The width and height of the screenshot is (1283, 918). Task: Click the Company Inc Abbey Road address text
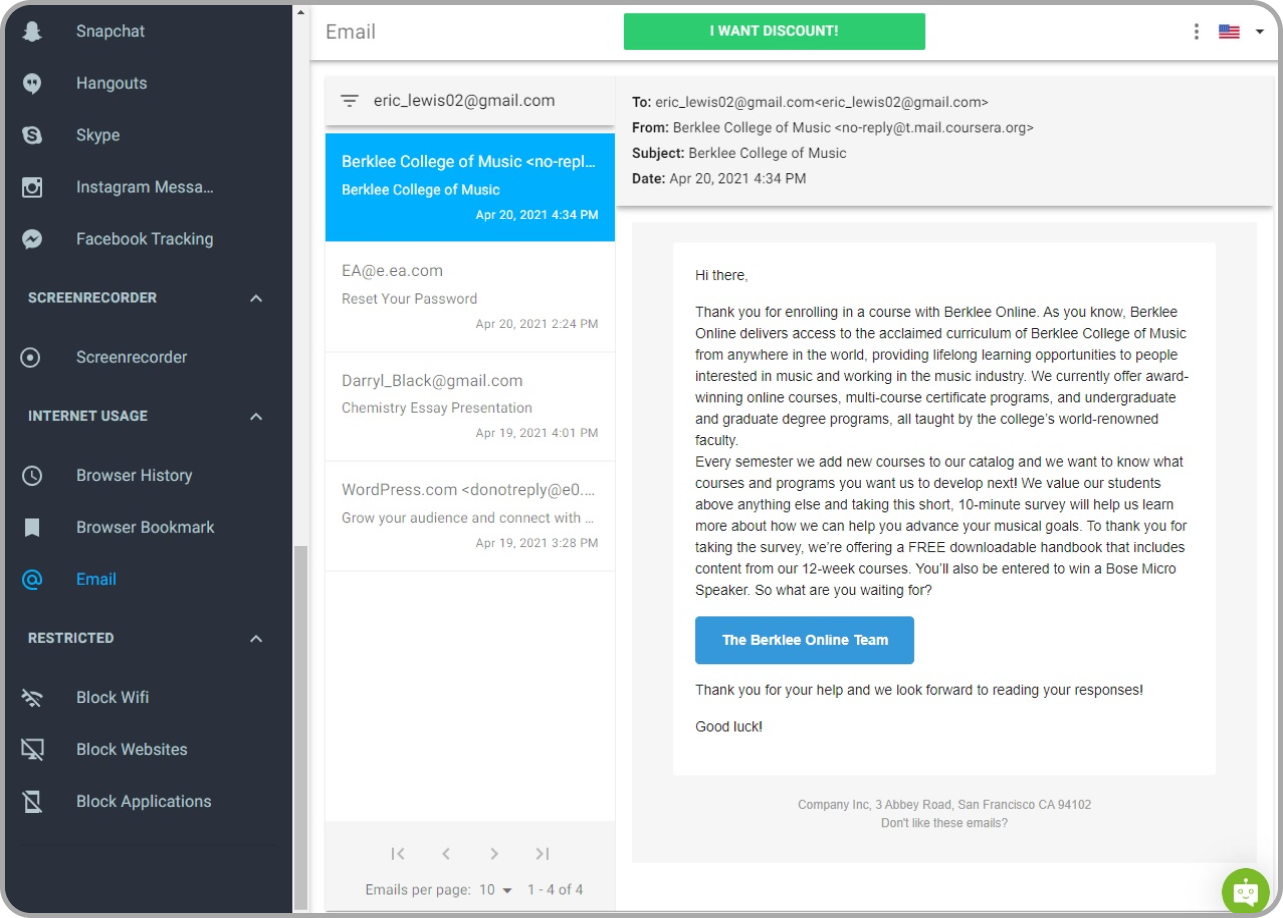[944, 804]
